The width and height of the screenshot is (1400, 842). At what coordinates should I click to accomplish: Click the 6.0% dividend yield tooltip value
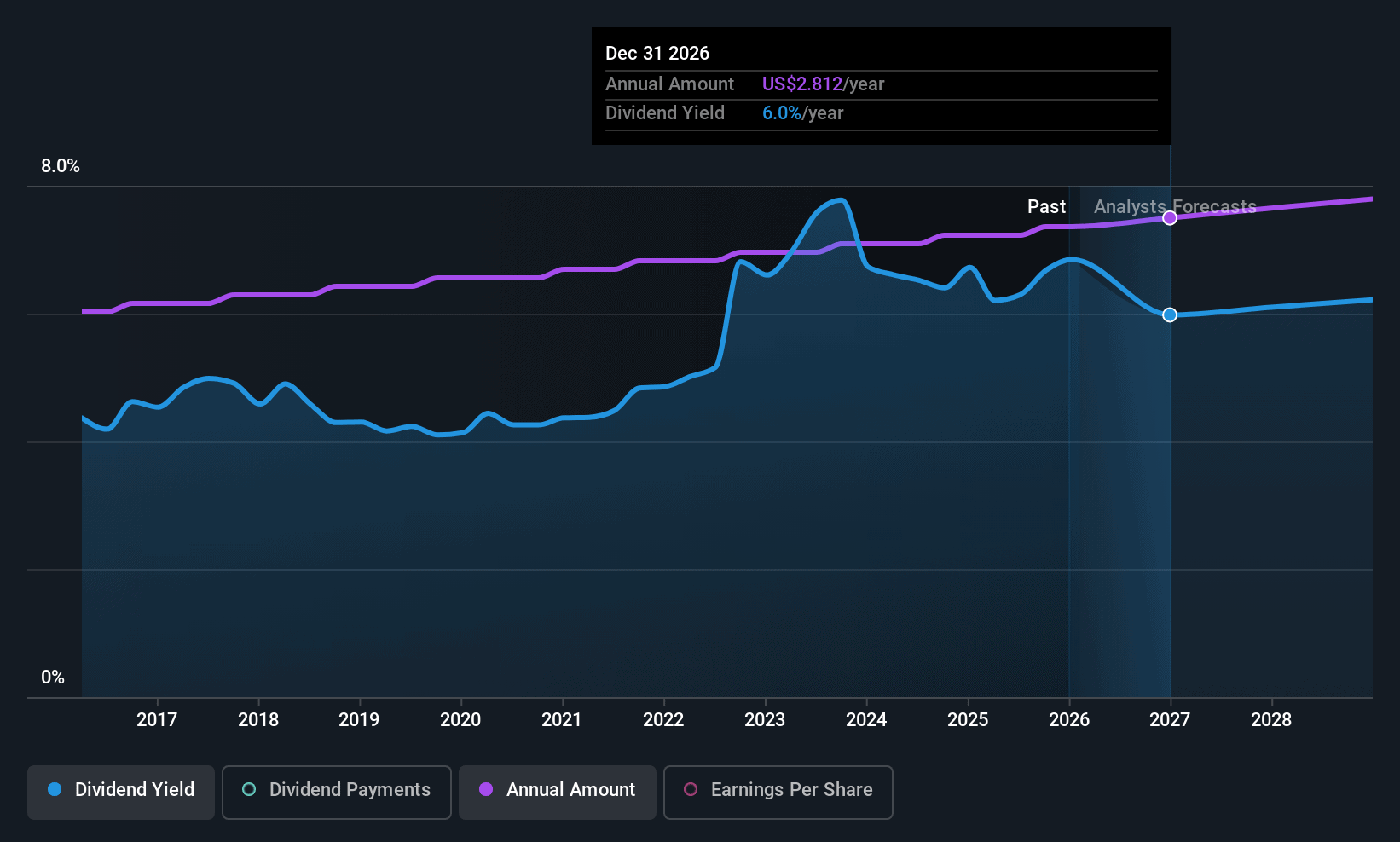[781, 113]
